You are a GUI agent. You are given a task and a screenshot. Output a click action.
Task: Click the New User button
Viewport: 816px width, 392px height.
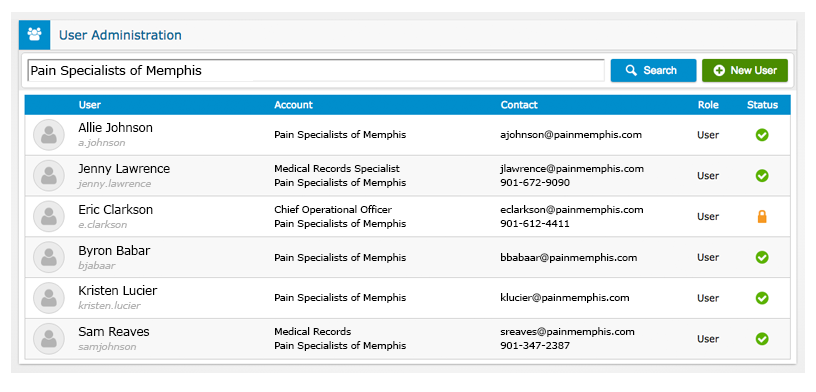tap(745, 70)
